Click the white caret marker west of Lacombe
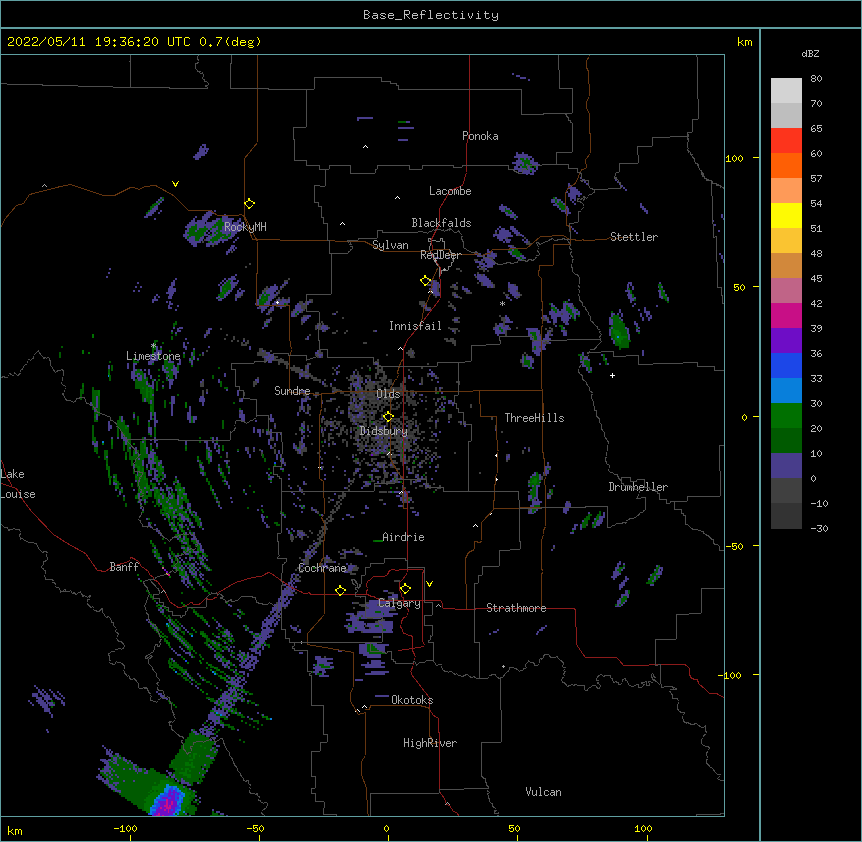This screenshot has height=842, width=862. (397, 198)
